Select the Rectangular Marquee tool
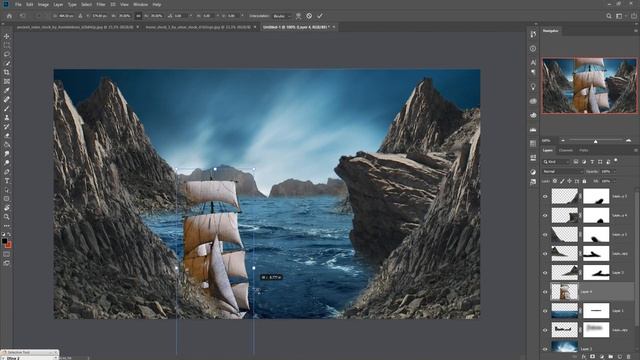Viewport: 640px width, 360px height. tap(7, 45)
